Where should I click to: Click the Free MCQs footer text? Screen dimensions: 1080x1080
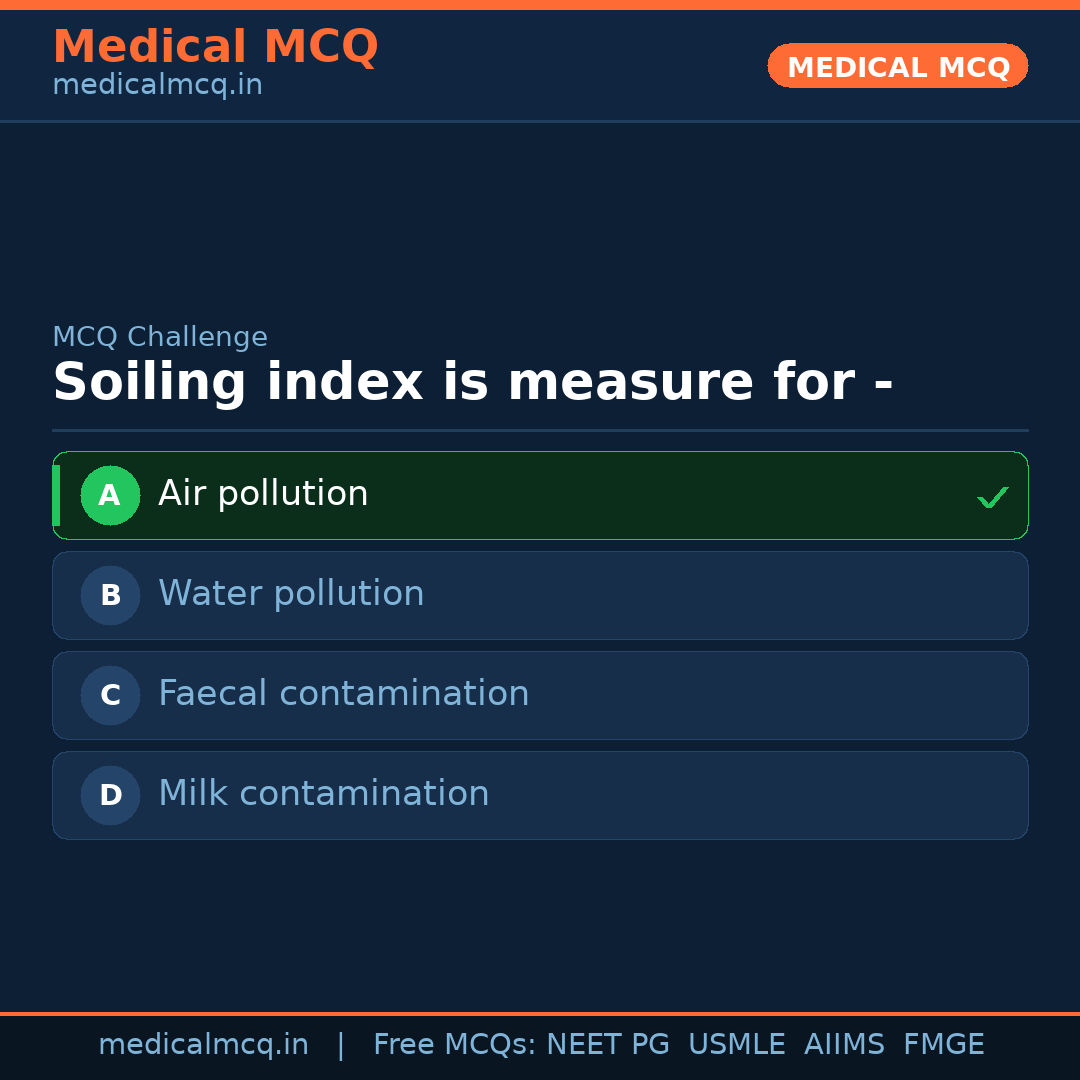[454, 1045]
